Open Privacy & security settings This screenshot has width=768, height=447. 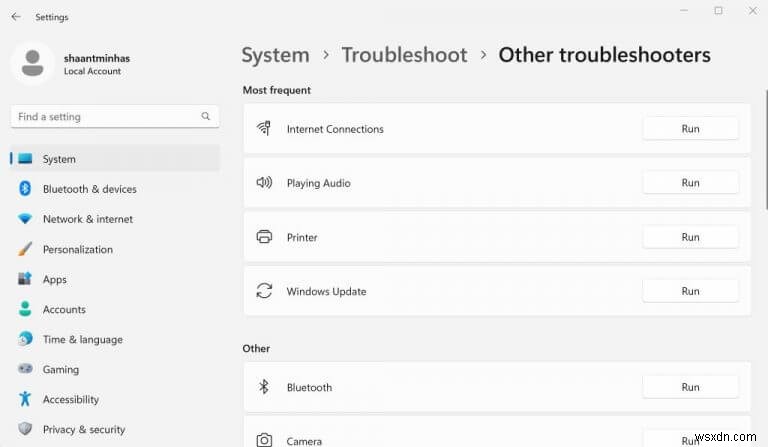115,429
